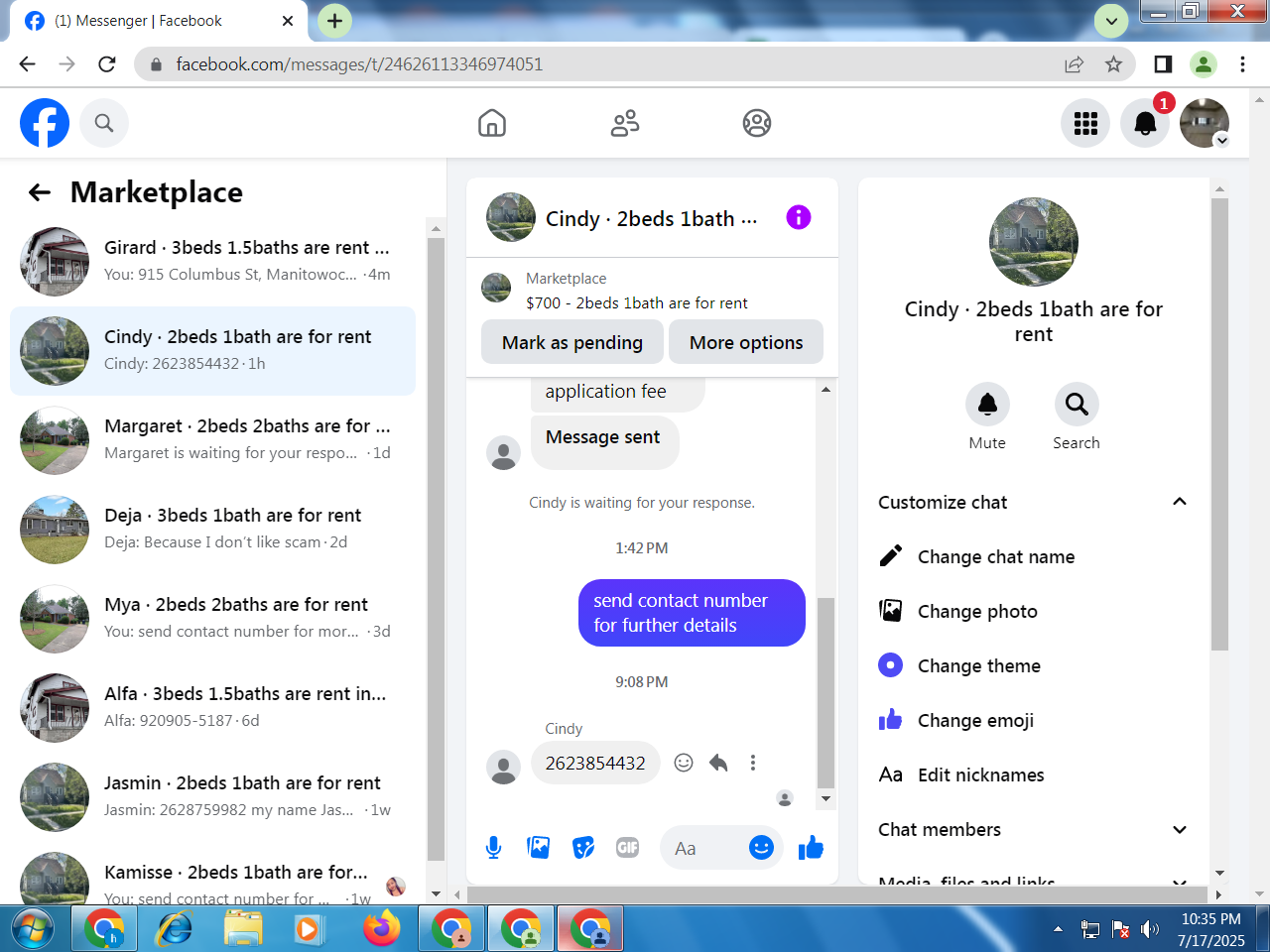Select Change emoji option

(x=1032, y=720)
